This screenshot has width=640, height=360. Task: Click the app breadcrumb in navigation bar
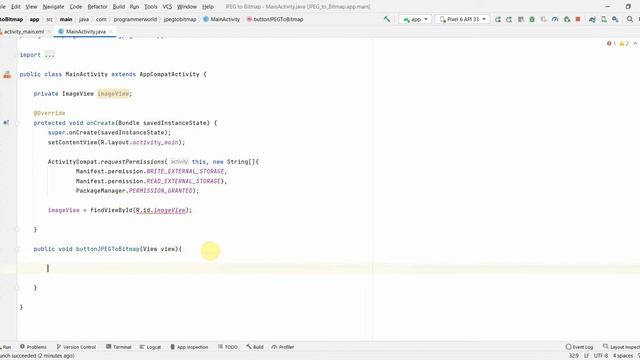(x=34, y=19)
